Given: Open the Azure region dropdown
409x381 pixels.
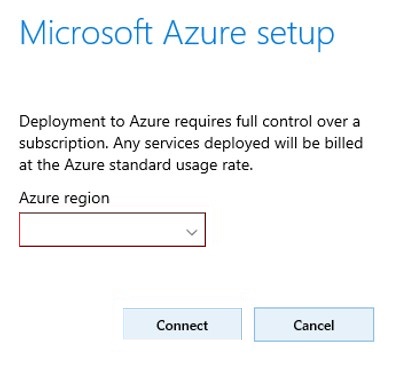Looking at the screenshot, I should point(112,230).
